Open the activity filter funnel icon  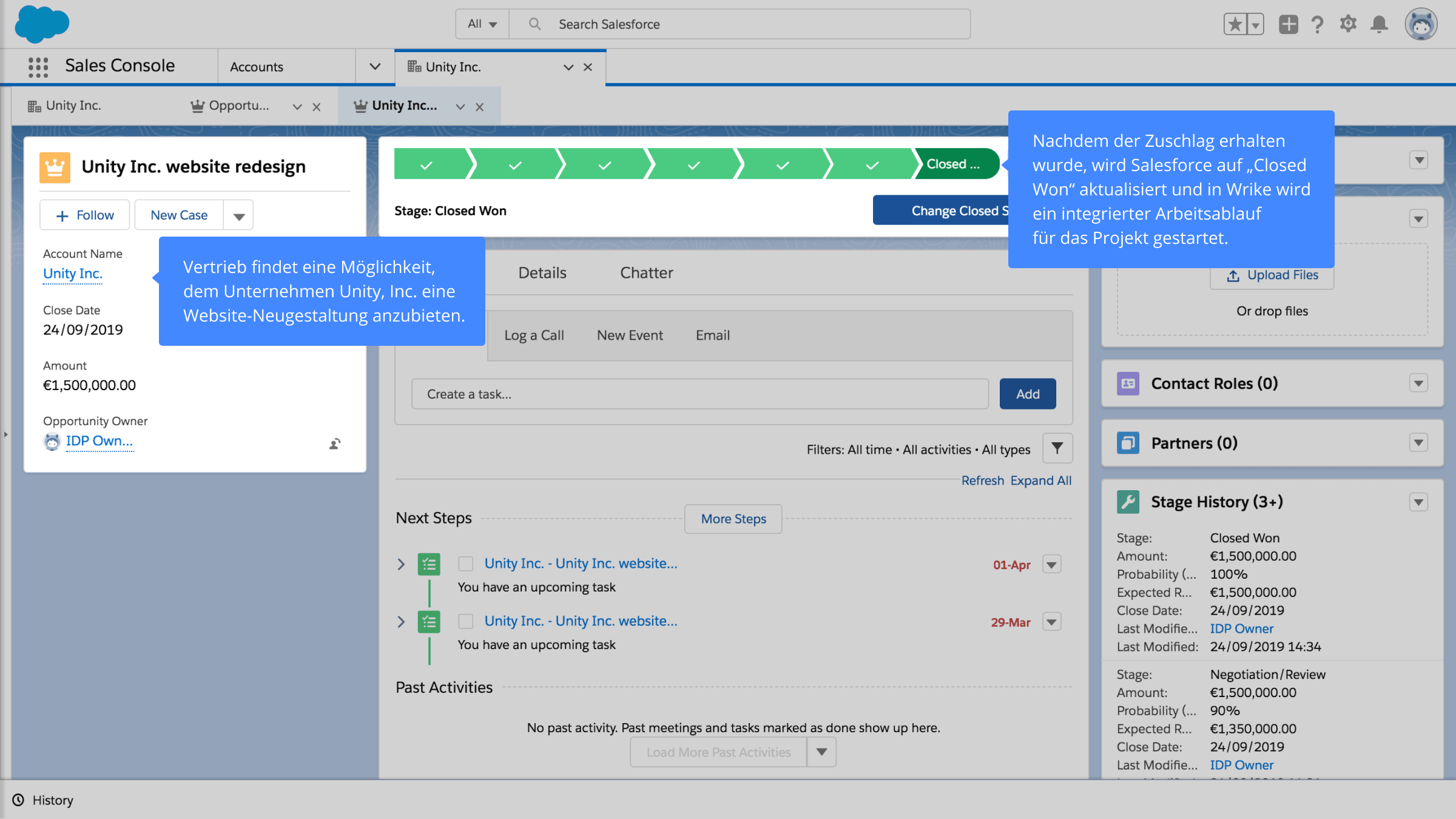pyautogui.click(x=1057, y=448)
